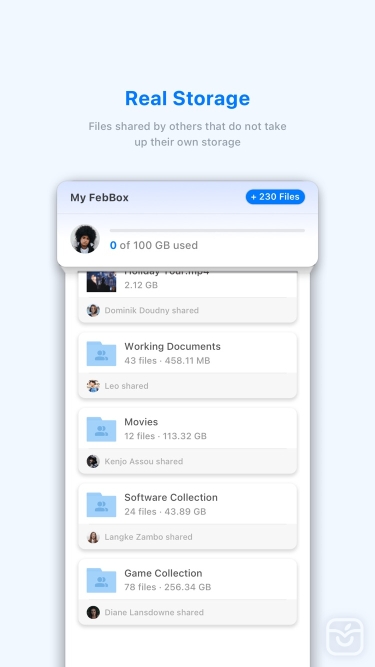Click 'Diane Lansdowne shared' label

click(x=154, y=613)
